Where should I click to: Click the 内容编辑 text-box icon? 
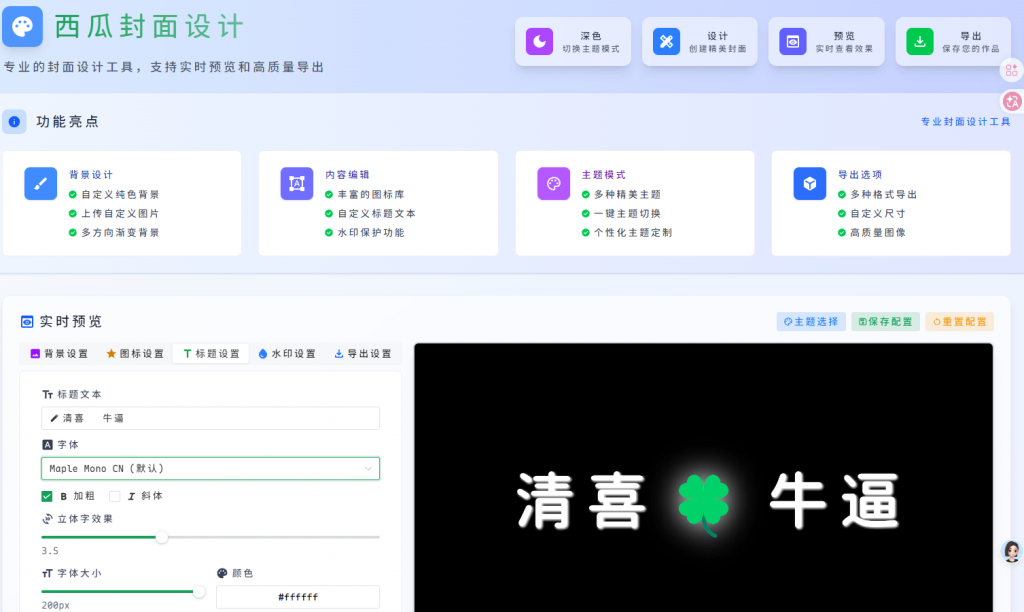click(297, 183)
